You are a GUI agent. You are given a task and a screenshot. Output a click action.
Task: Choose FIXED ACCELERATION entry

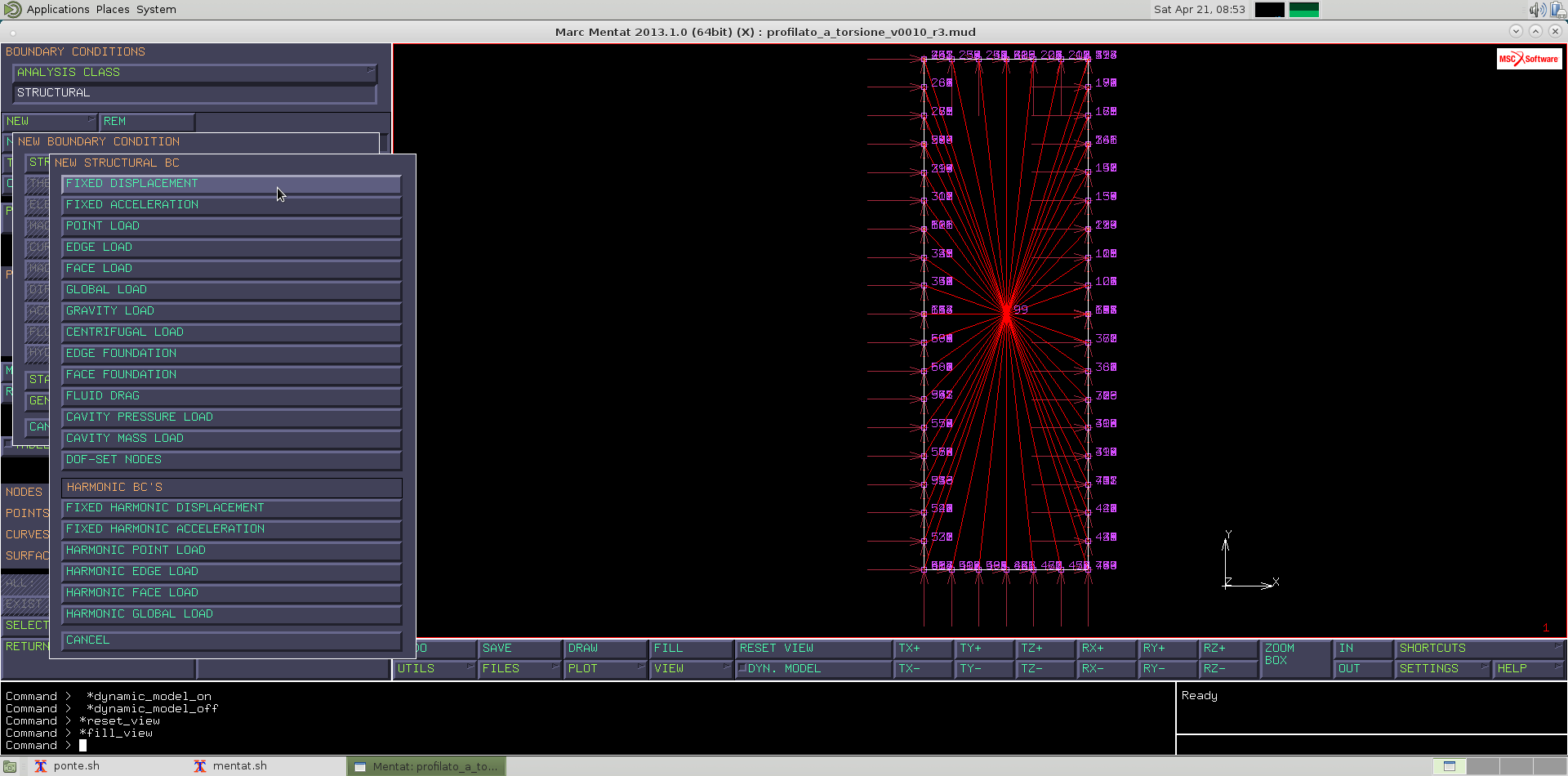coord(231,205)
